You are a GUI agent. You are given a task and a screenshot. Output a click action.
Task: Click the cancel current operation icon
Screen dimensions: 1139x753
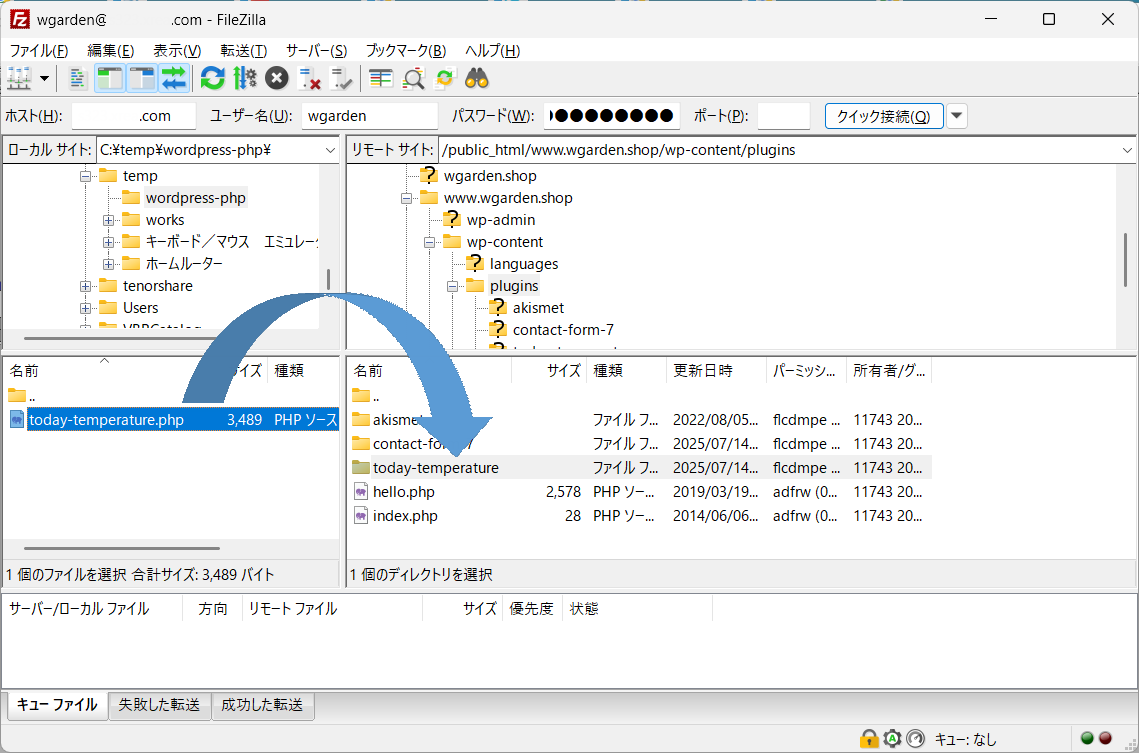tap(277, 78)
